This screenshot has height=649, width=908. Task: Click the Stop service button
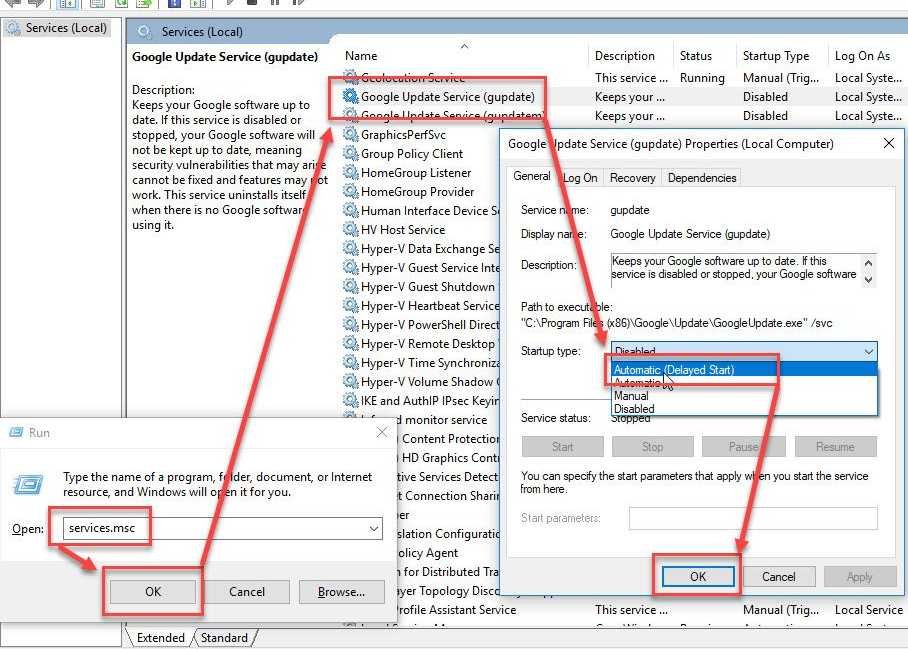click(652, 446)
